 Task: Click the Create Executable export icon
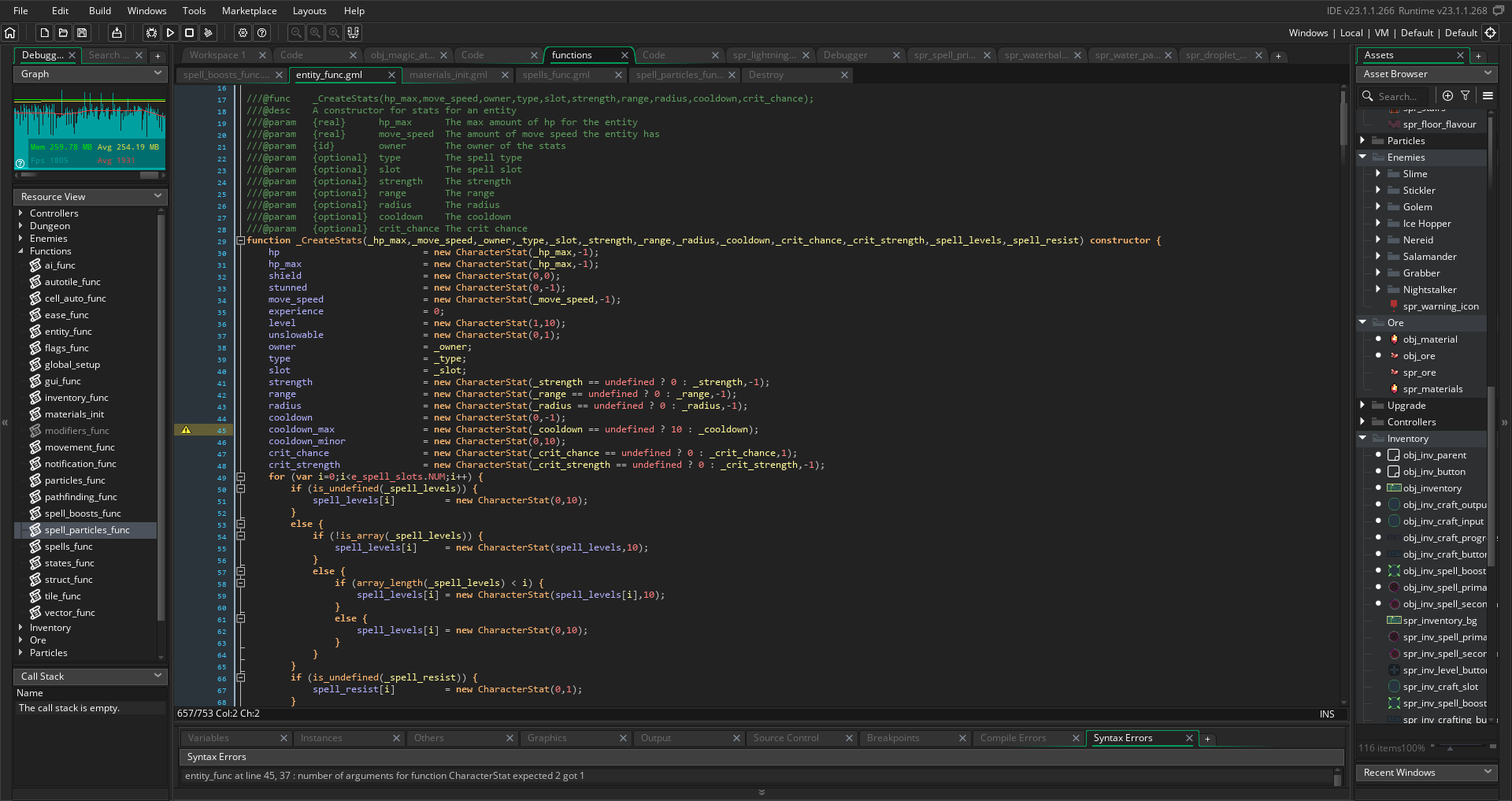pos(117,33)
